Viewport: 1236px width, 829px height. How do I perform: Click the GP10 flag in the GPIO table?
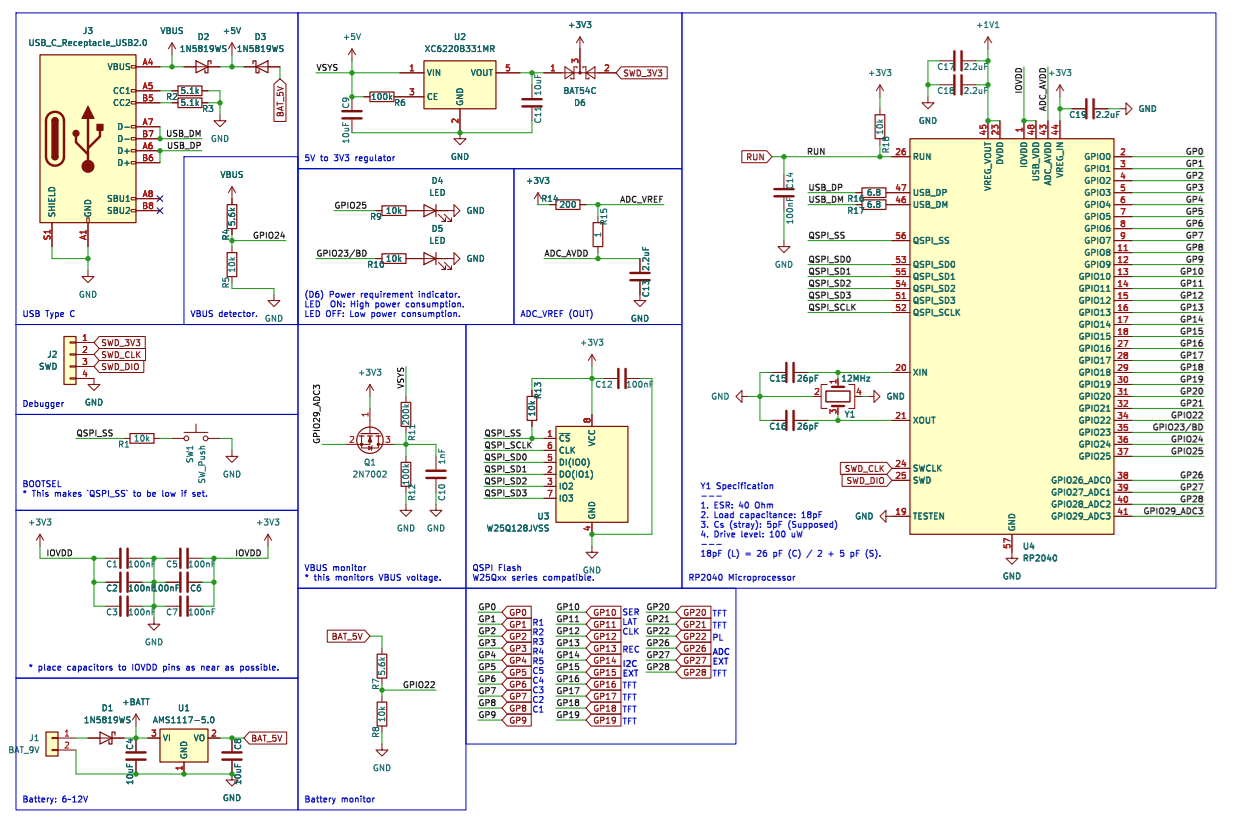click(603, 612)
